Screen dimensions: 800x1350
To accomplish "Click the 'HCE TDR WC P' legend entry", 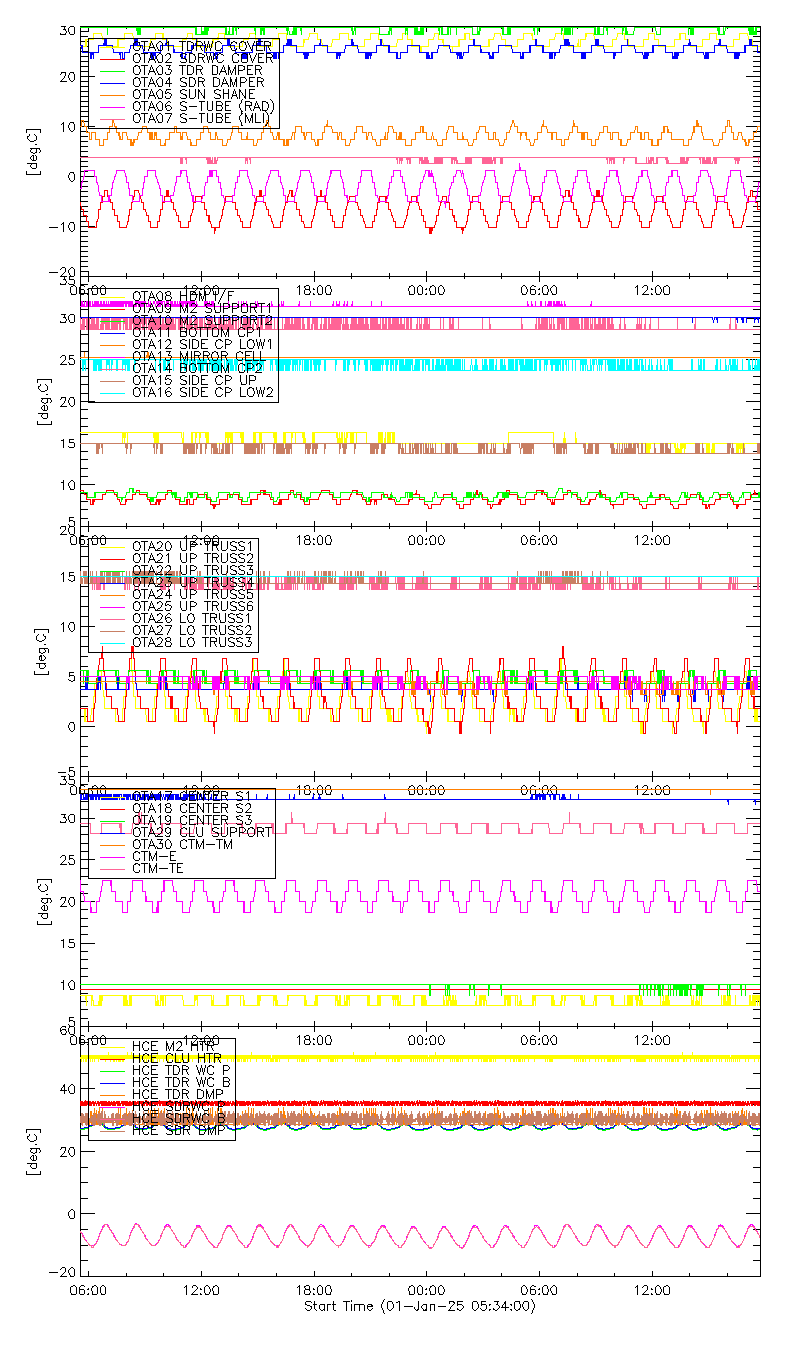I will (x=181, y=1070).
